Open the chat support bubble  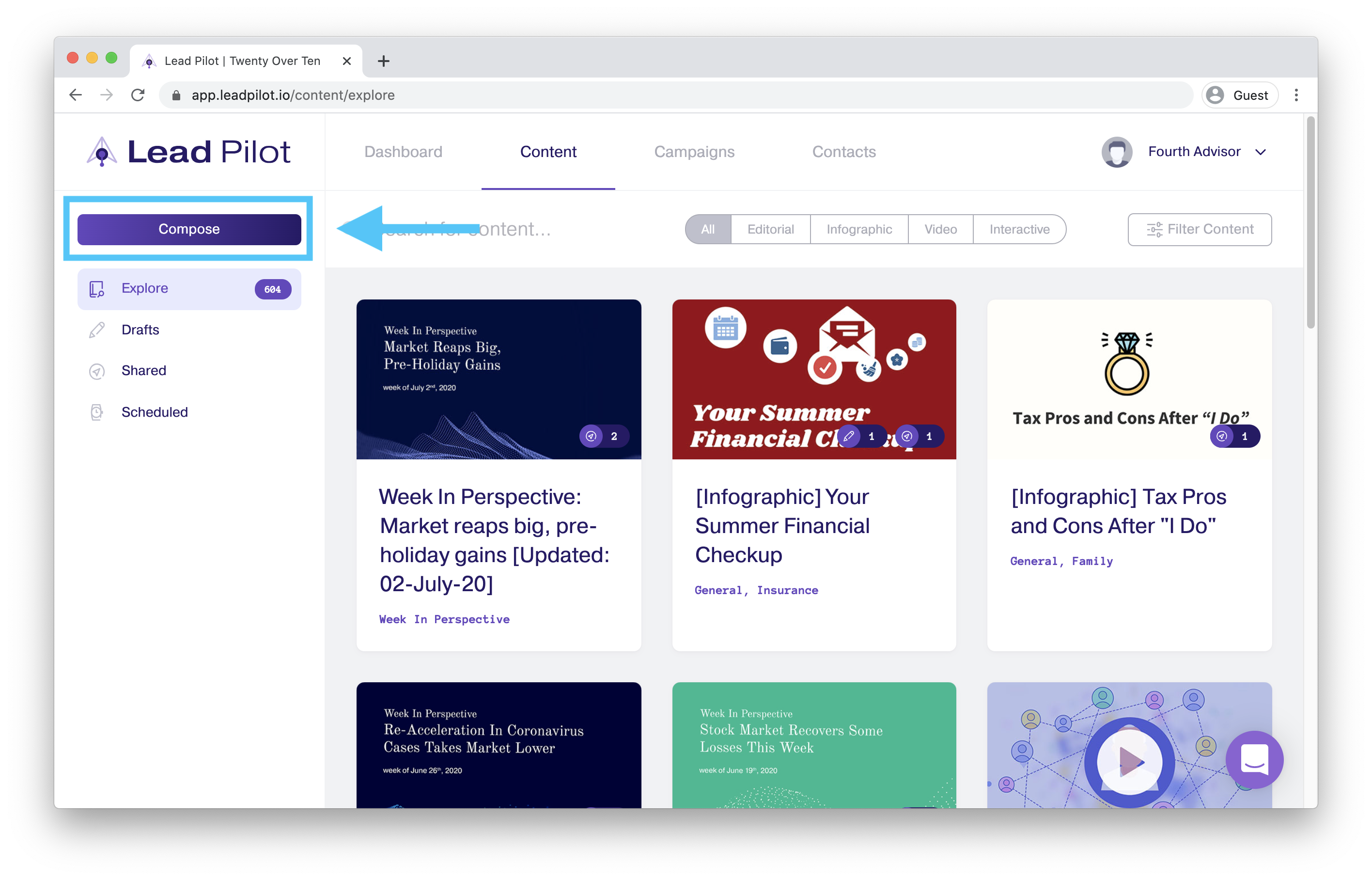[x=1254, y=759]
